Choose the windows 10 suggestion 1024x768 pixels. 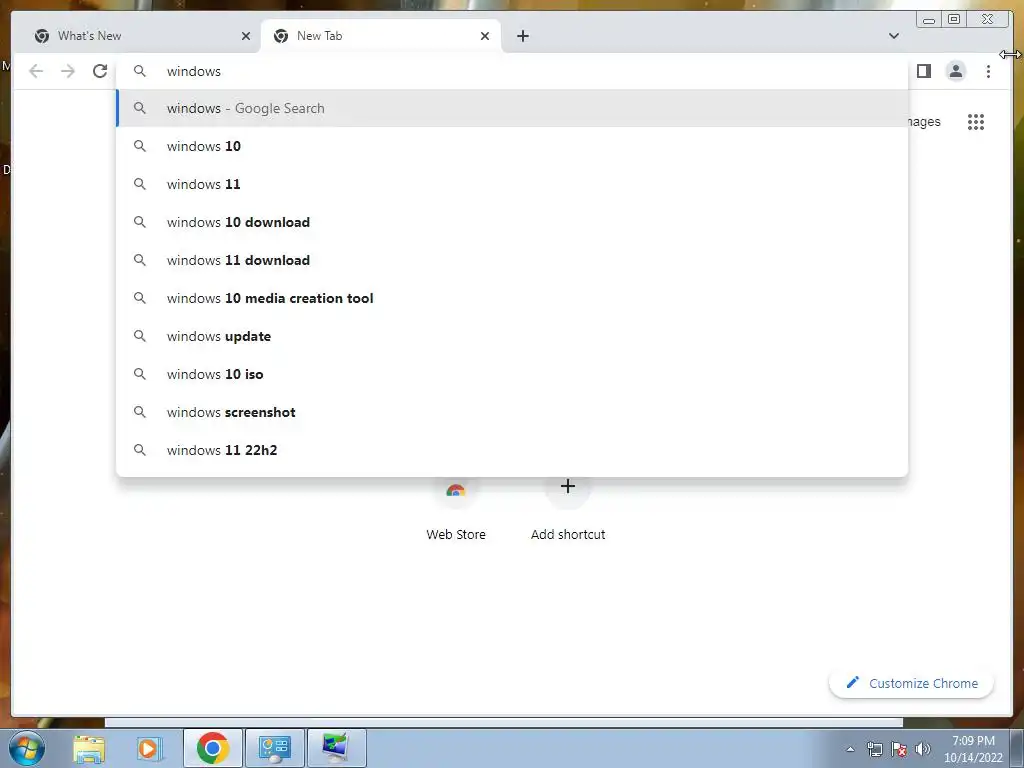tap(512, 146)
